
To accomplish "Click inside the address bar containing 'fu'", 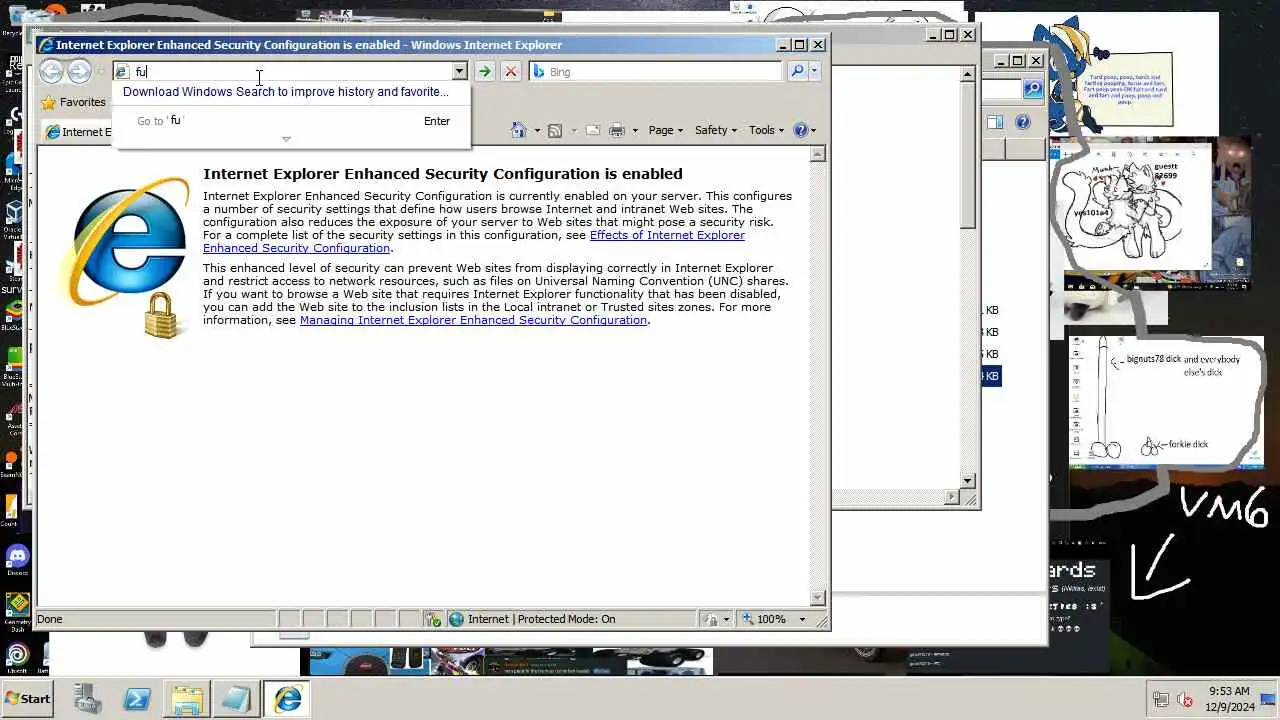I will [x=284, y=71].
